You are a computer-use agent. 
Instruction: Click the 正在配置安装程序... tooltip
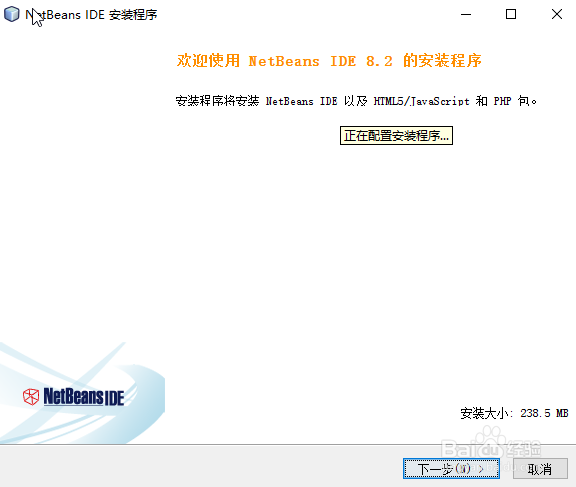point(396,136)
